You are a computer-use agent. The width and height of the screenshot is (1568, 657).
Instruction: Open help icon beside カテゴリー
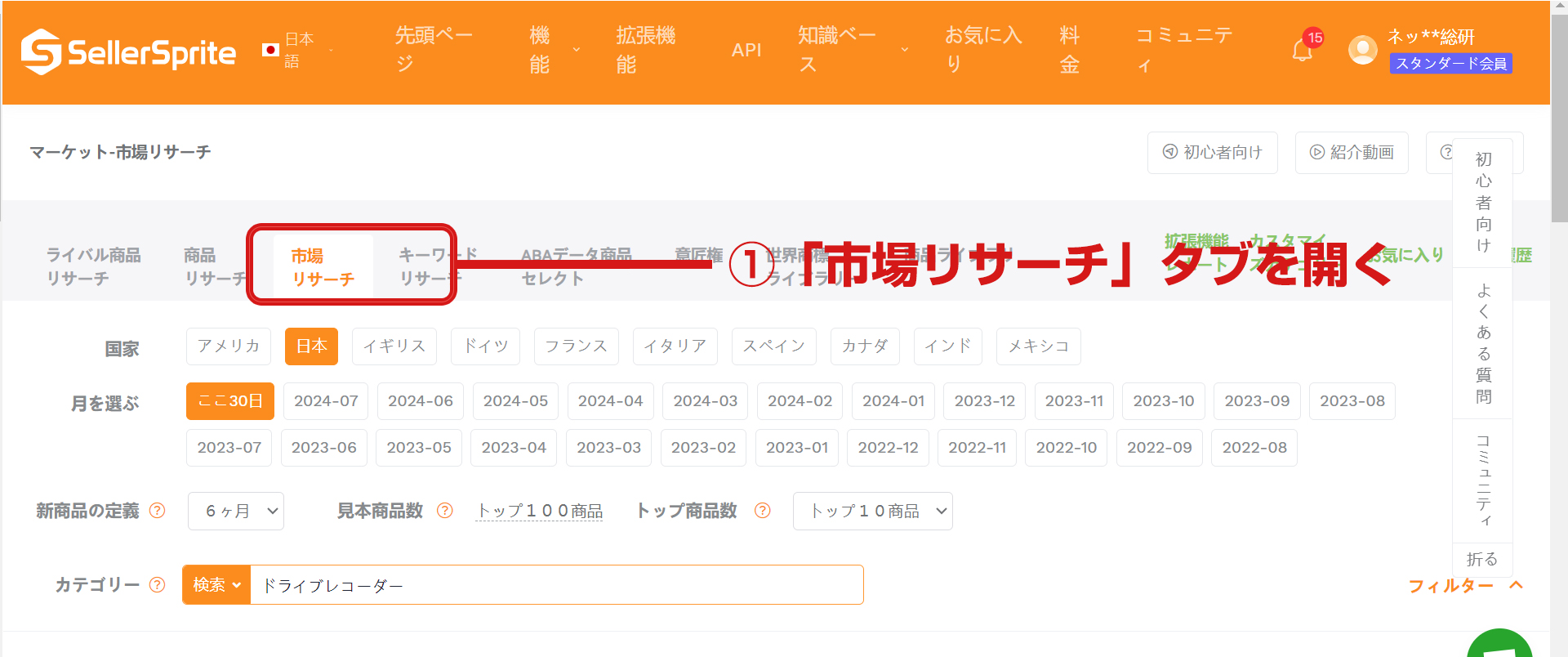(x=158, y=585)
